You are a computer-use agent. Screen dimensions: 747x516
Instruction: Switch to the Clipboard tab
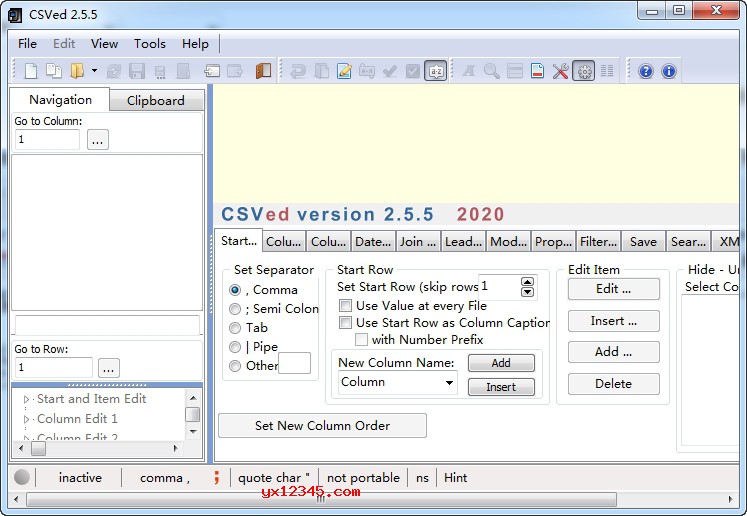tap(156, 101)
